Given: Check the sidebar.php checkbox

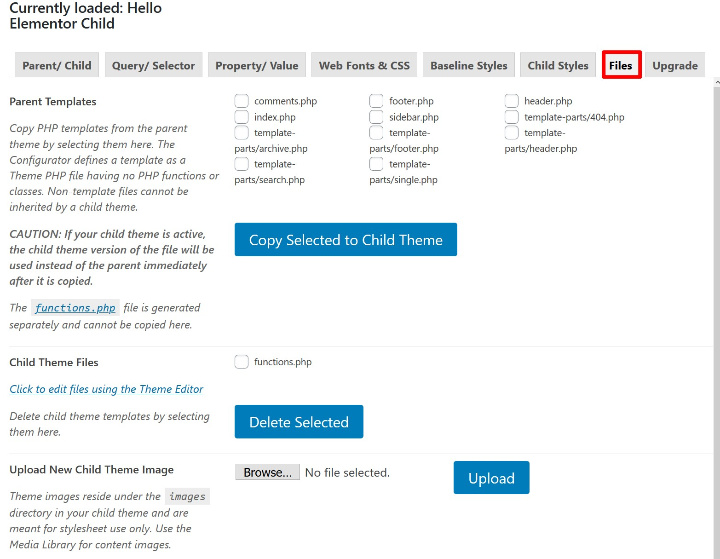Looking at the screenshot, I should pos(376,117).
